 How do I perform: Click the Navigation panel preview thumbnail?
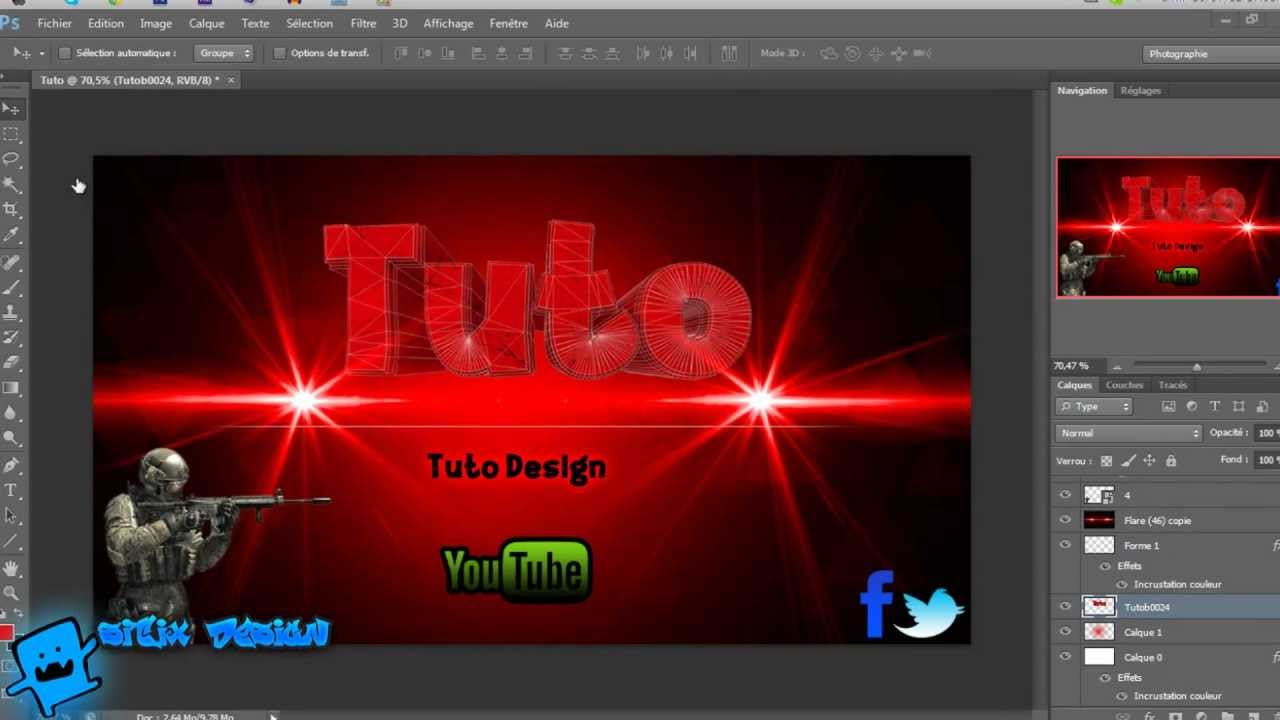click(x=1168, y=228)
